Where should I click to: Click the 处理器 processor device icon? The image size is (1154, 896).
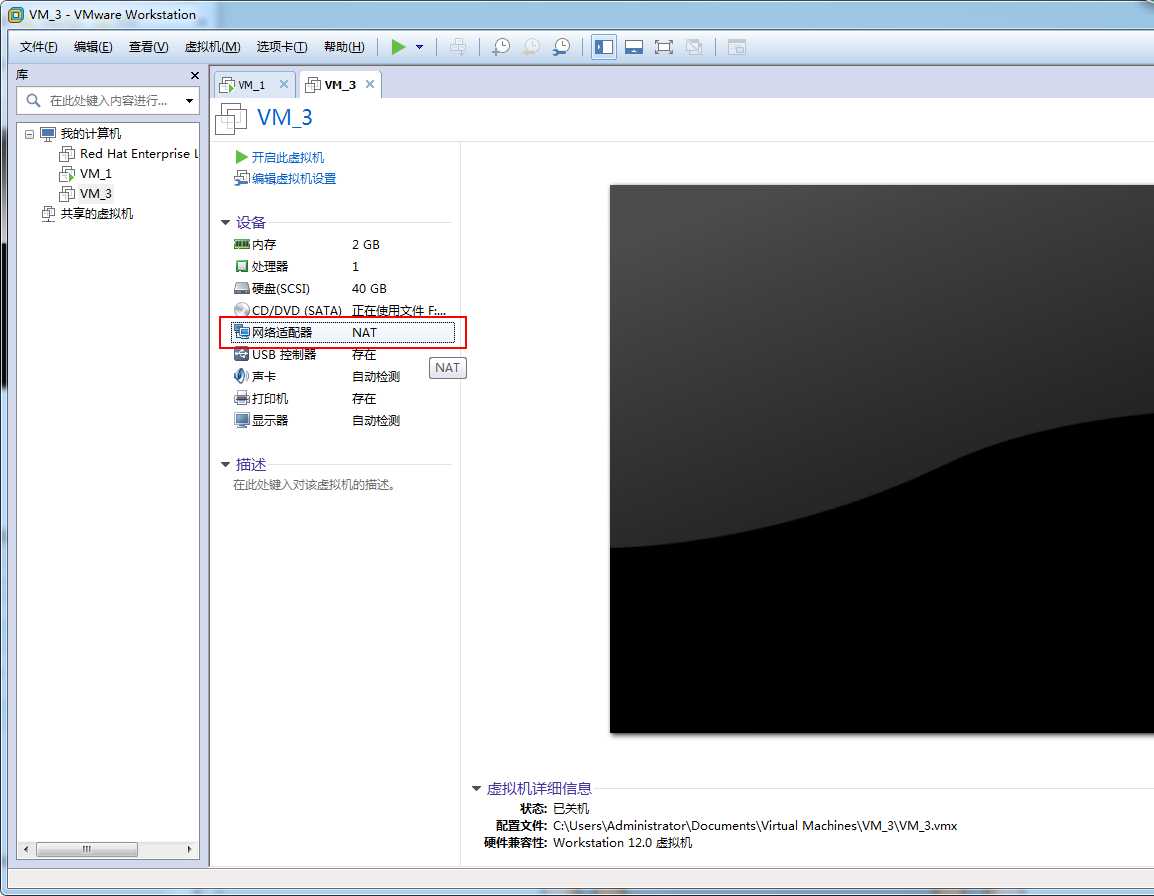(241, 266)
